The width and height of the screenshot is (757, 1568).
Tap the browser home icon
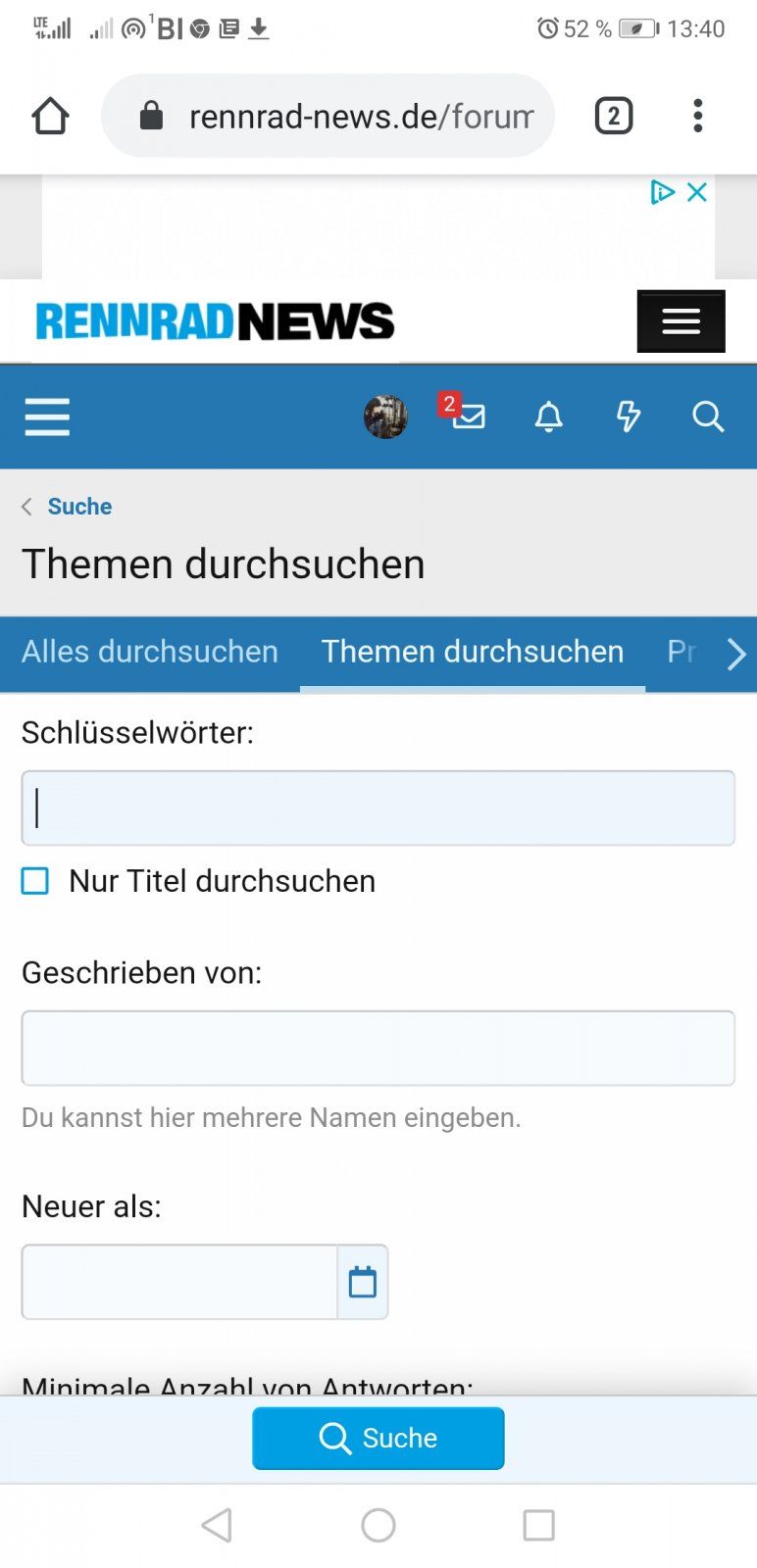[50, 116]
